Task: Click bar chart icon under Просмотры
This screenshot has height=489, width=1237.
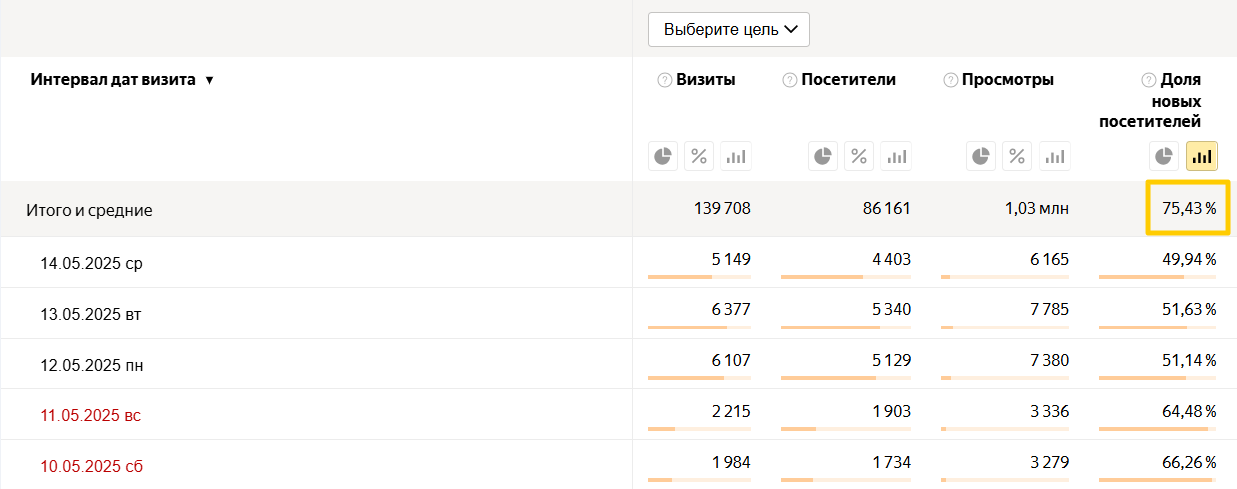Action: 1054,156
